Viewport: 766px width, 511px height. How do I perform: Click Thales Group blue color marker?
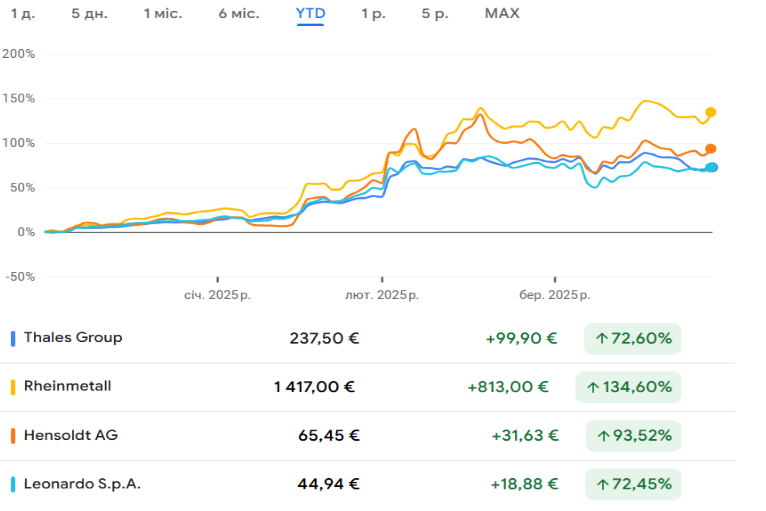coord(12,338)
